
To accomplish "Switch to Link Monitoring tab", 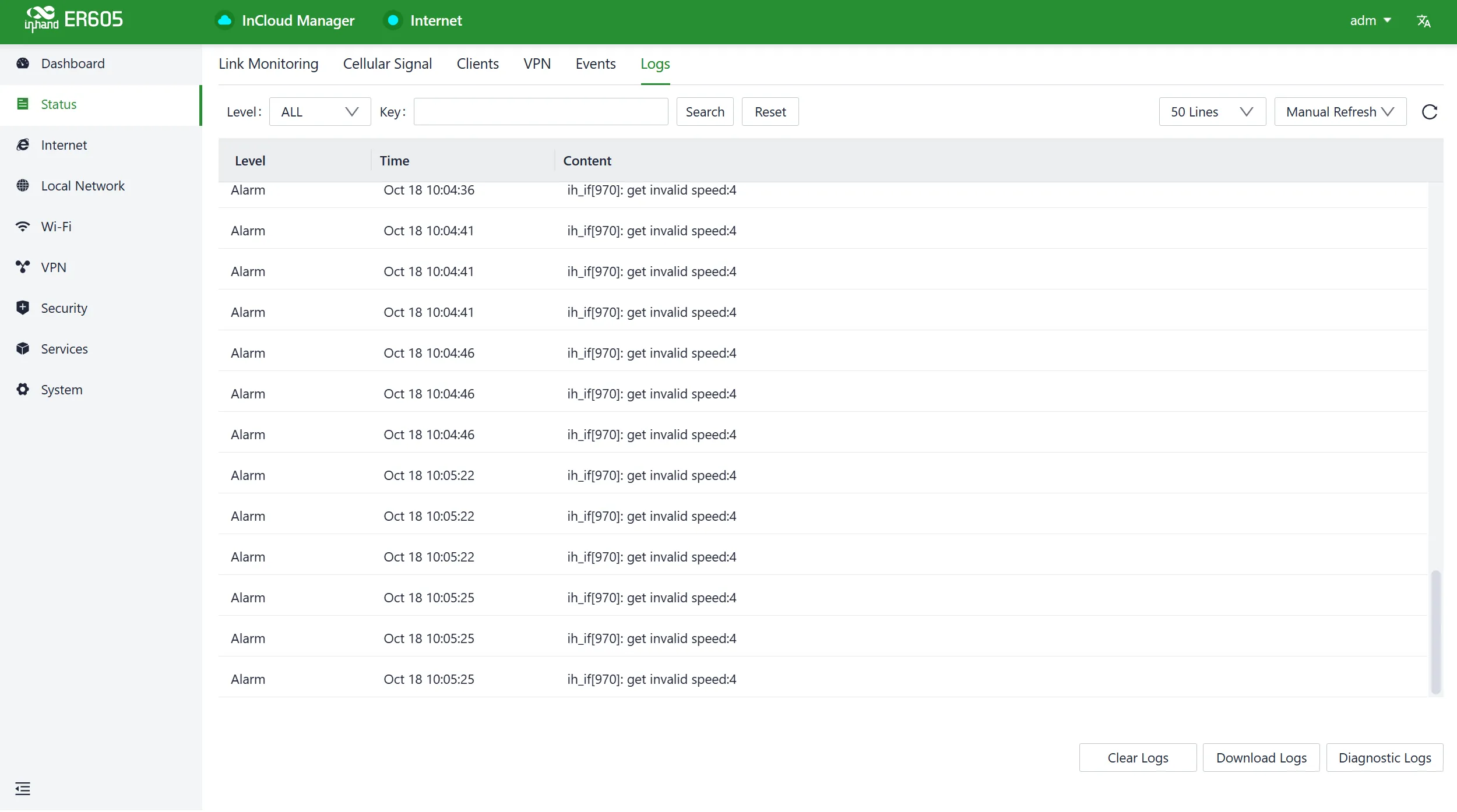I will (269, 64).
